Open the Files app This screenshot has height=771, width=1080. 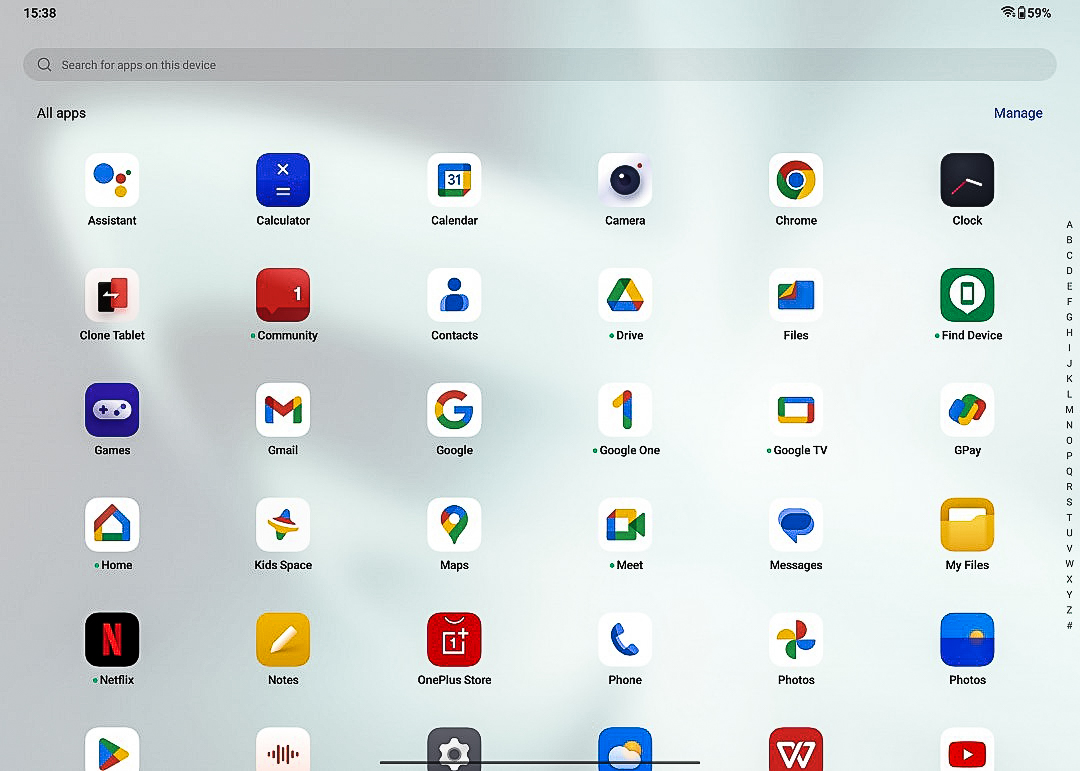(x=796, y=295)
